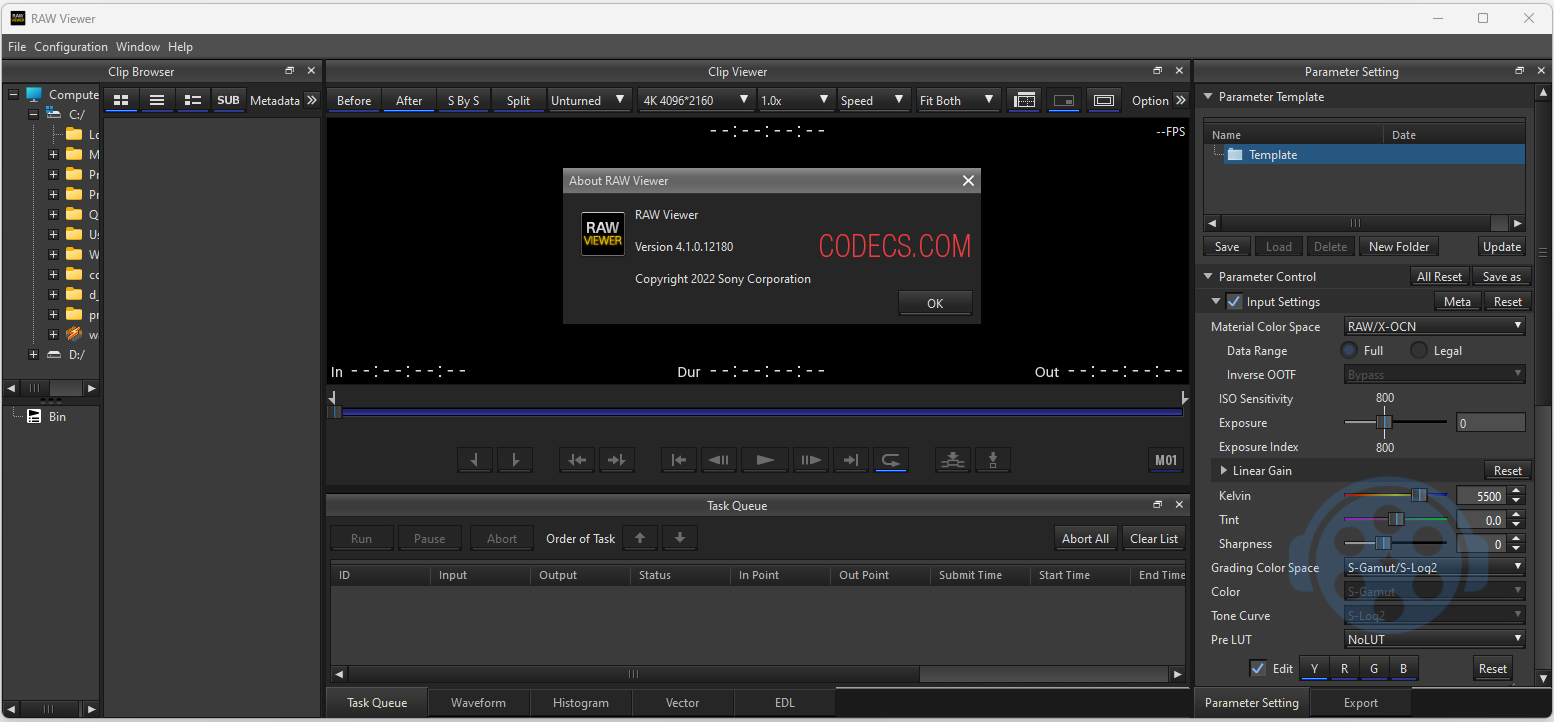This screenshot has width=1554, height=722.
Task: Select Legal data range
Action: pos(1419,350)
